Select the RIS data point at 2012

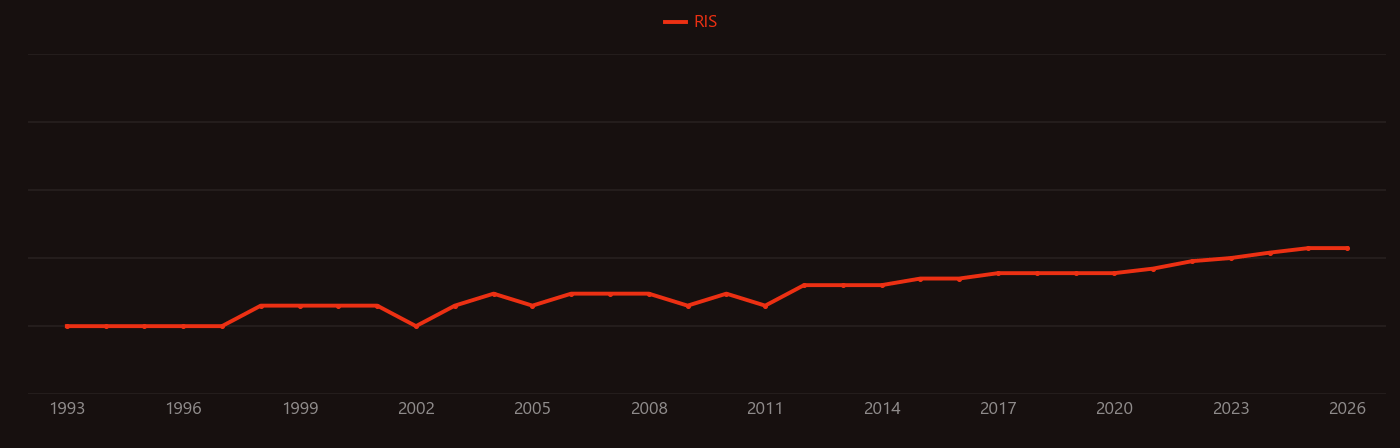point(804,285)
